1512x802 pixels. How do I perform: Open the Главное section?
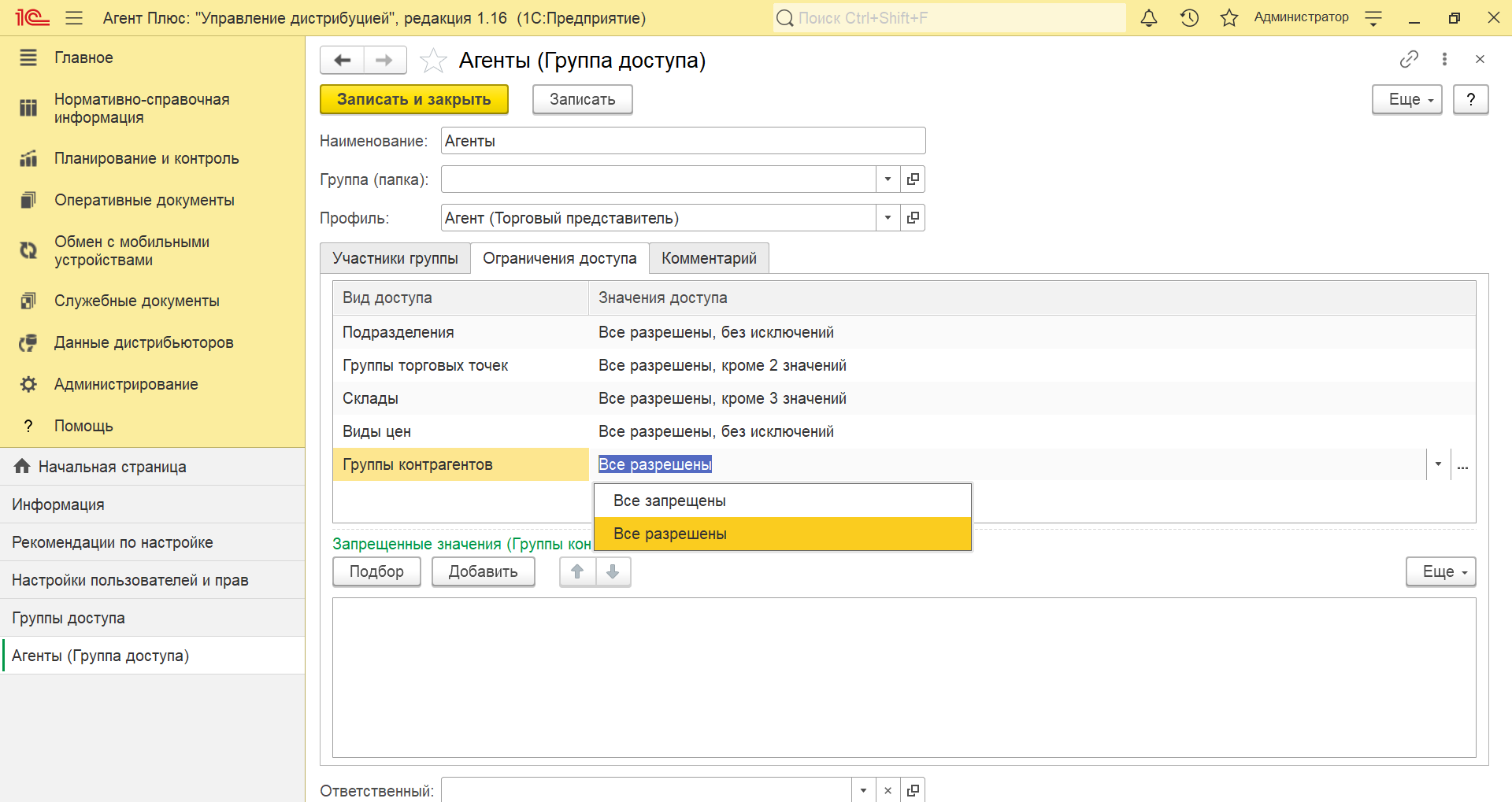83,58
